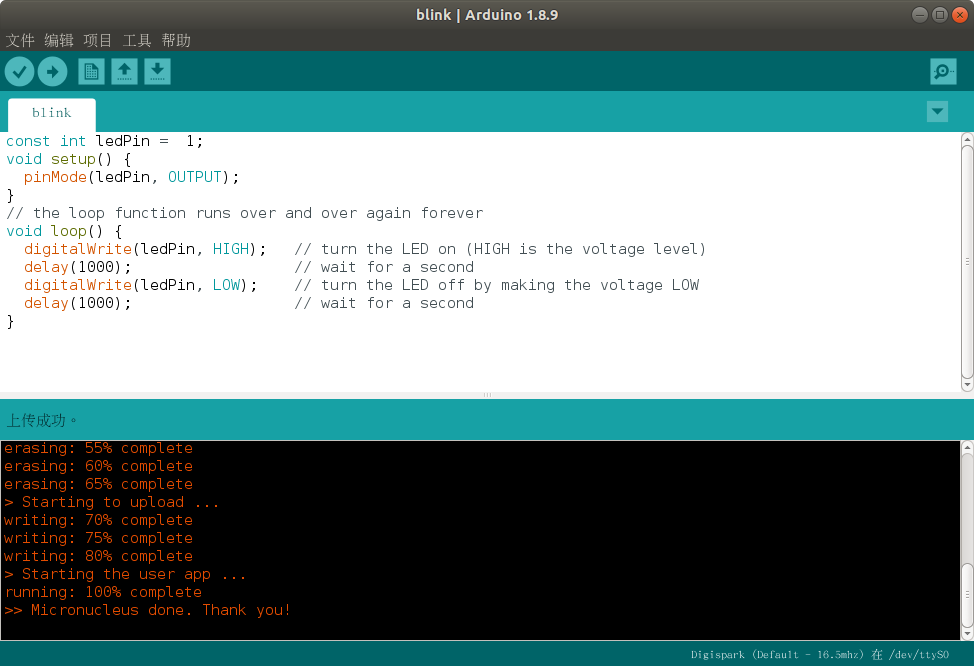Screen dimensions: 974x666
Task: Click the Verify sketch checkmark icon
Action: click(x=19, y=71)
